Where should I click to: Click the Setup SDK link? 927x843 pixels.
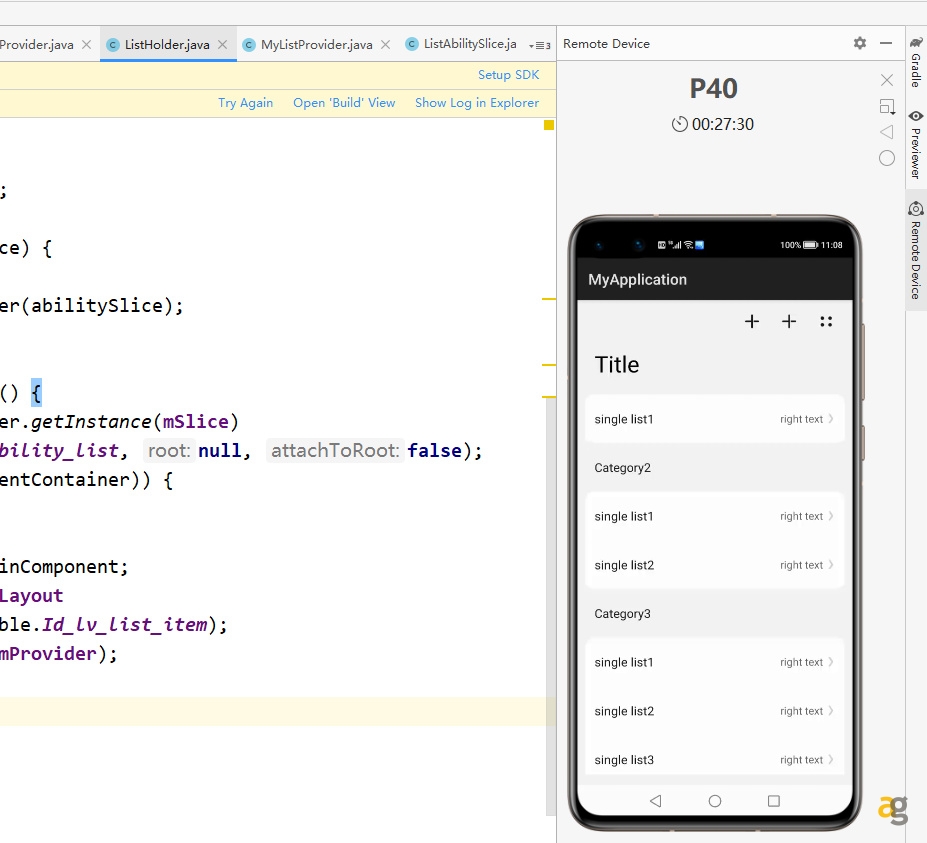tap(511, 74)
